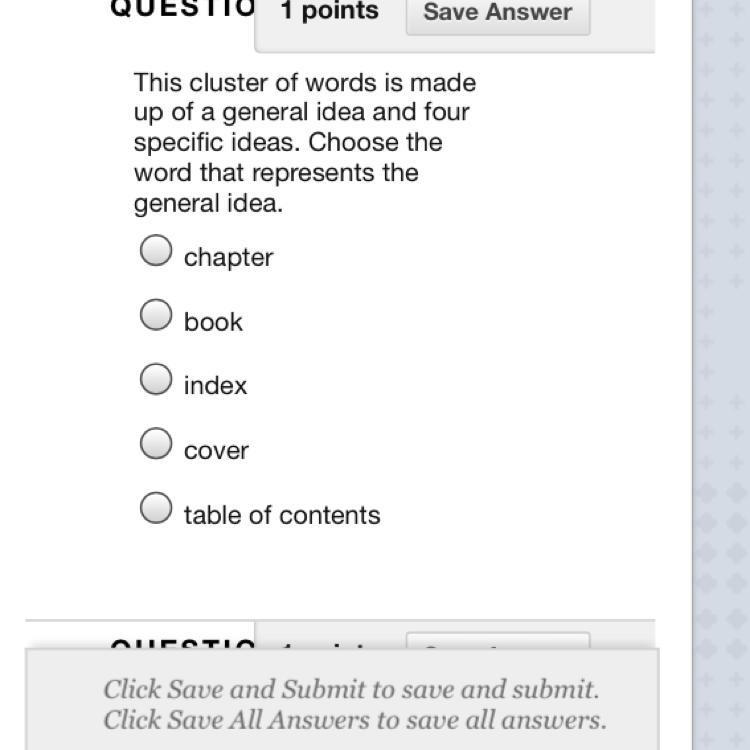This screenshot has width=750, height=750.
Task: Click the top QUESTION heading text
Action: tap(182, 9)
